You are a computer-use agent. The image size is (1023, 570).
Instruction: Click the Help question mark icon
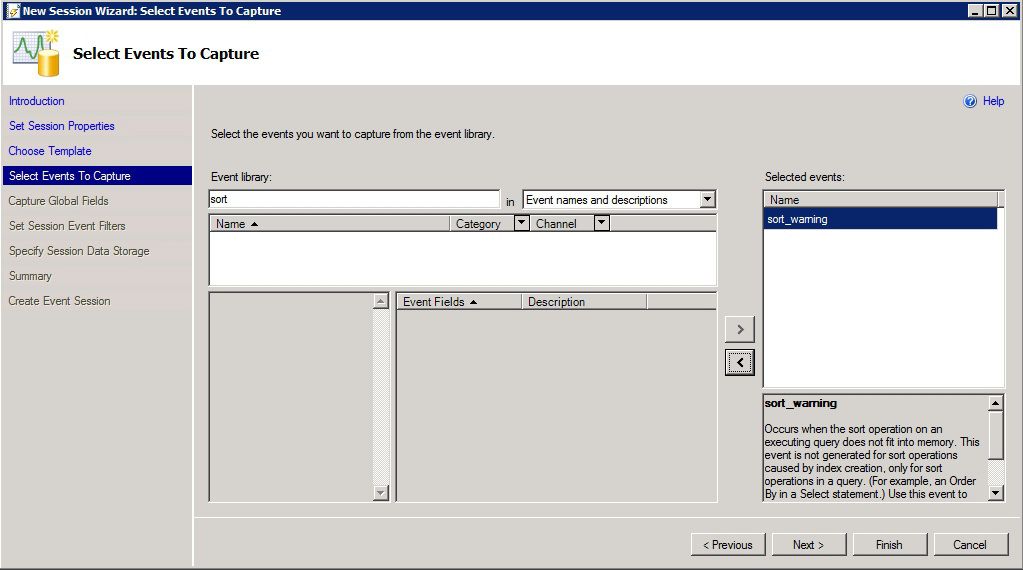970,101
